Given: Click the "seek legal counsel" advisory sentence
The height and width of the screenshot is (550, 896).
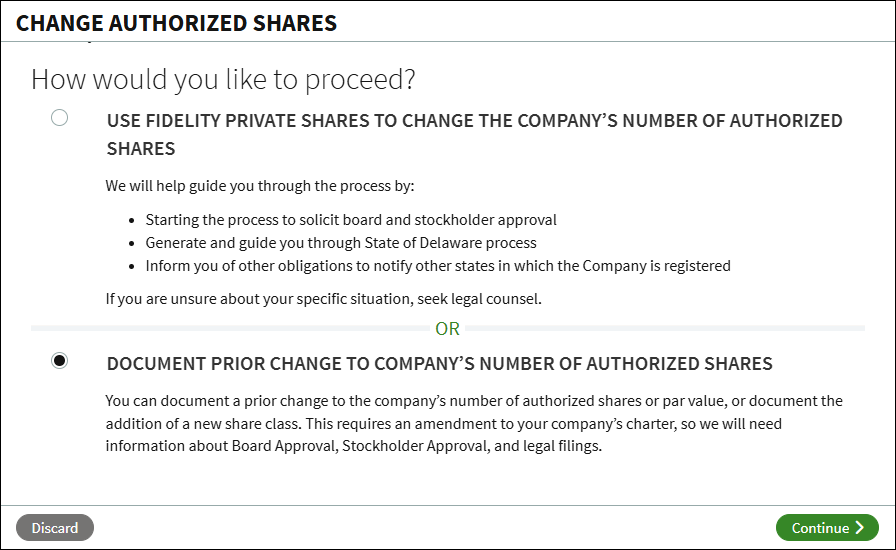Looking at the screenshot, I should pos(323,298).
